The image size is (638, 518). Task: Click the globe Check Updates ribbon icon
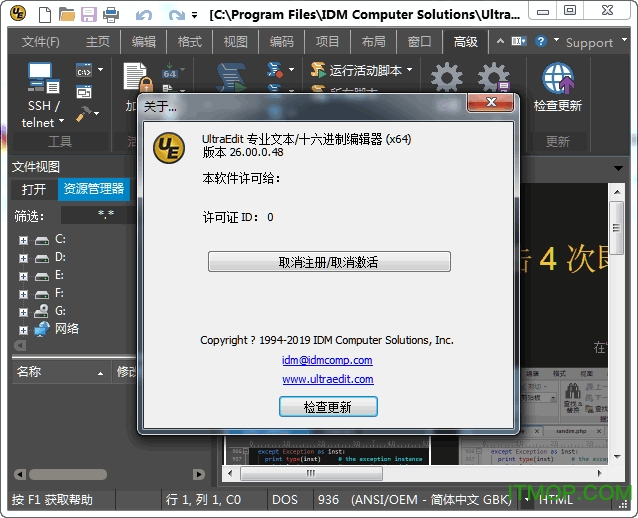(558, 78)
